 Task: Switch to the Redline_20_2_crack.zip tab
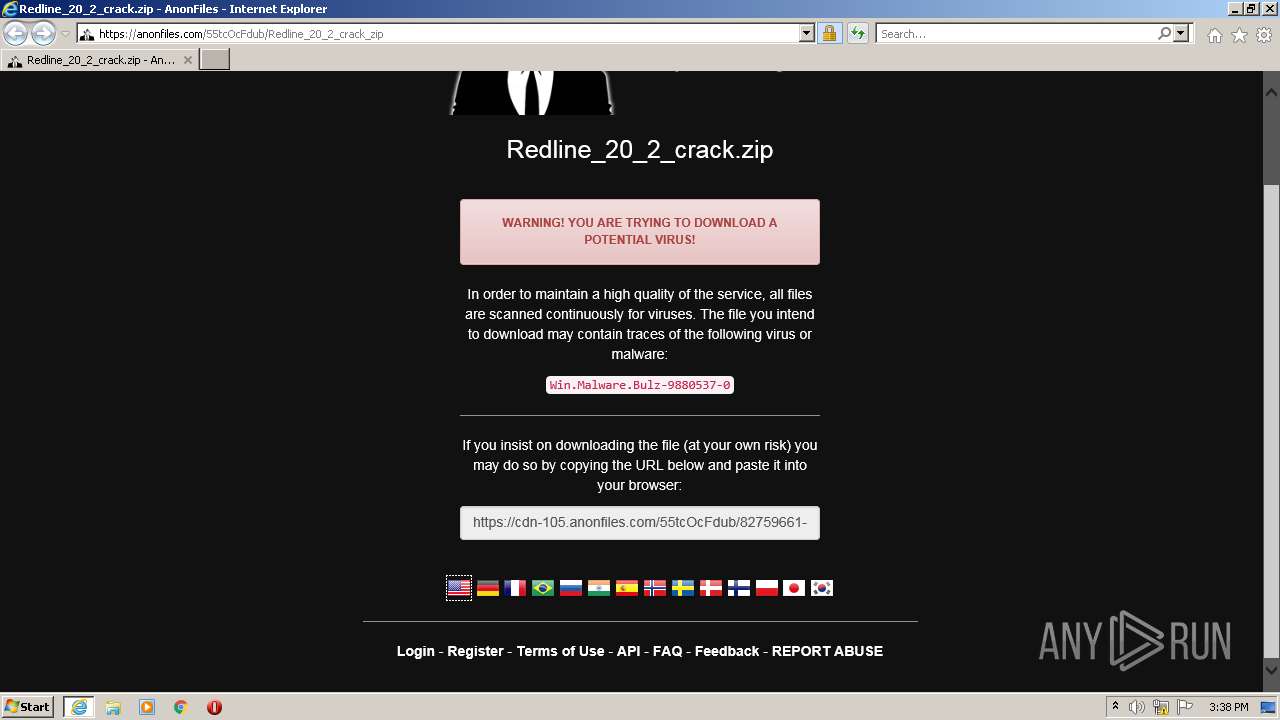[99, 60]
